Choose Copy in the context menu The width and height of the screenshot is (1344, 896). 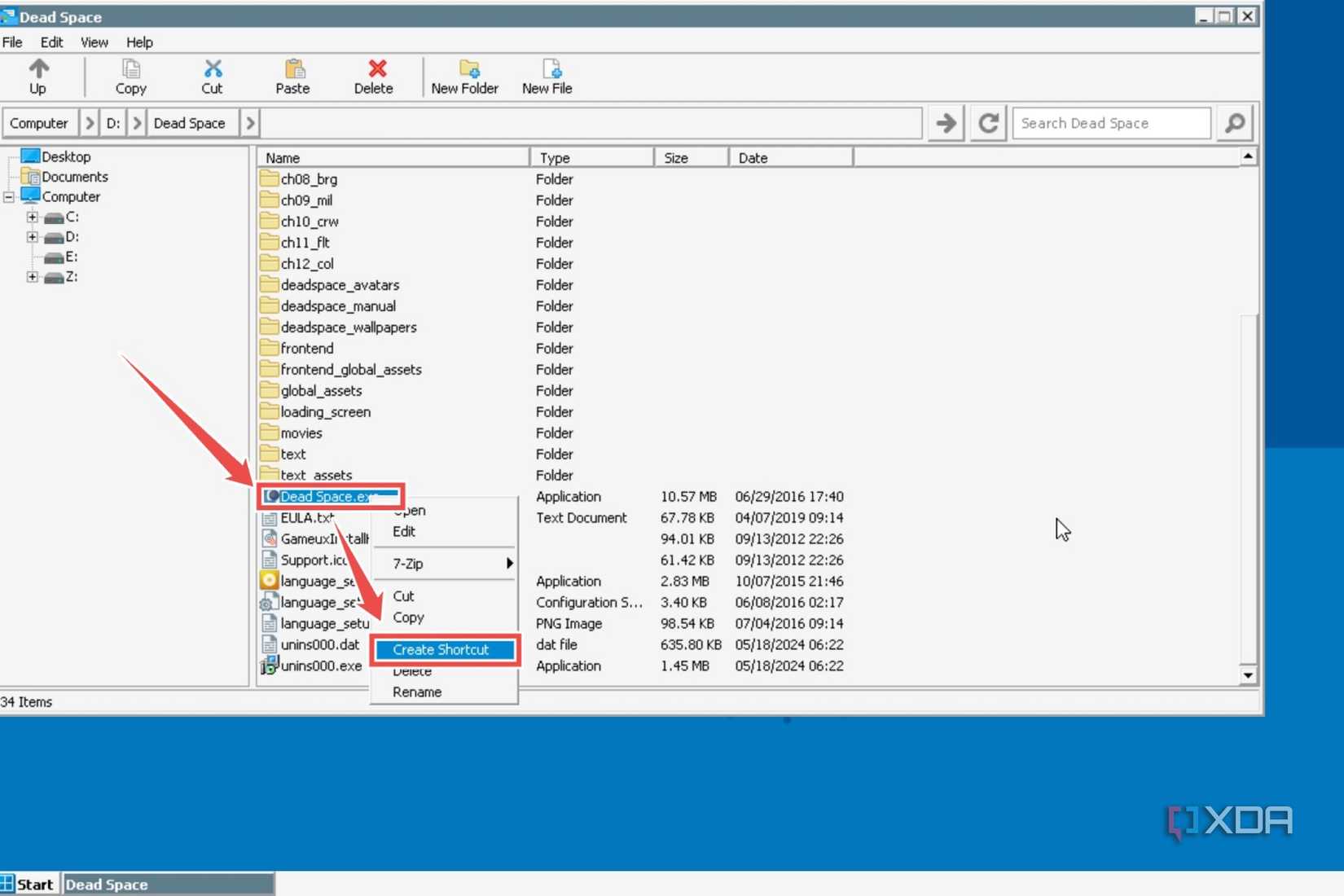[445, 617]
